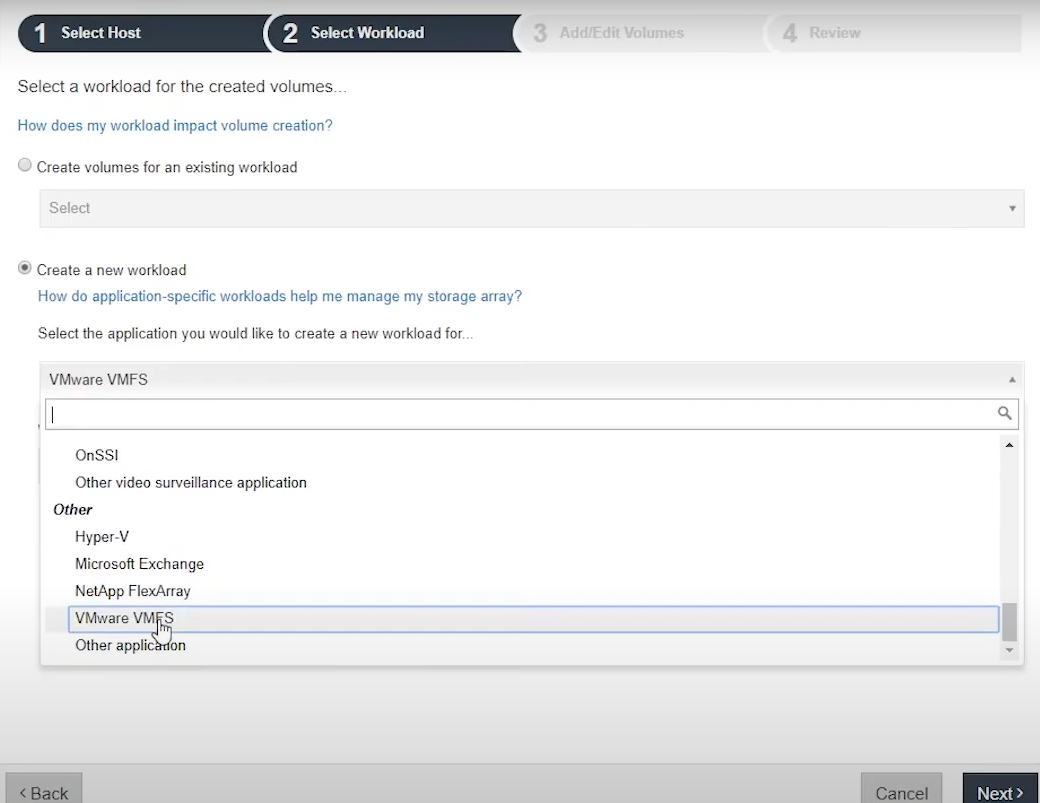Select Microsoft Exchange workload option
This screenshot has width=1040, height=803.
pos(139,564)
